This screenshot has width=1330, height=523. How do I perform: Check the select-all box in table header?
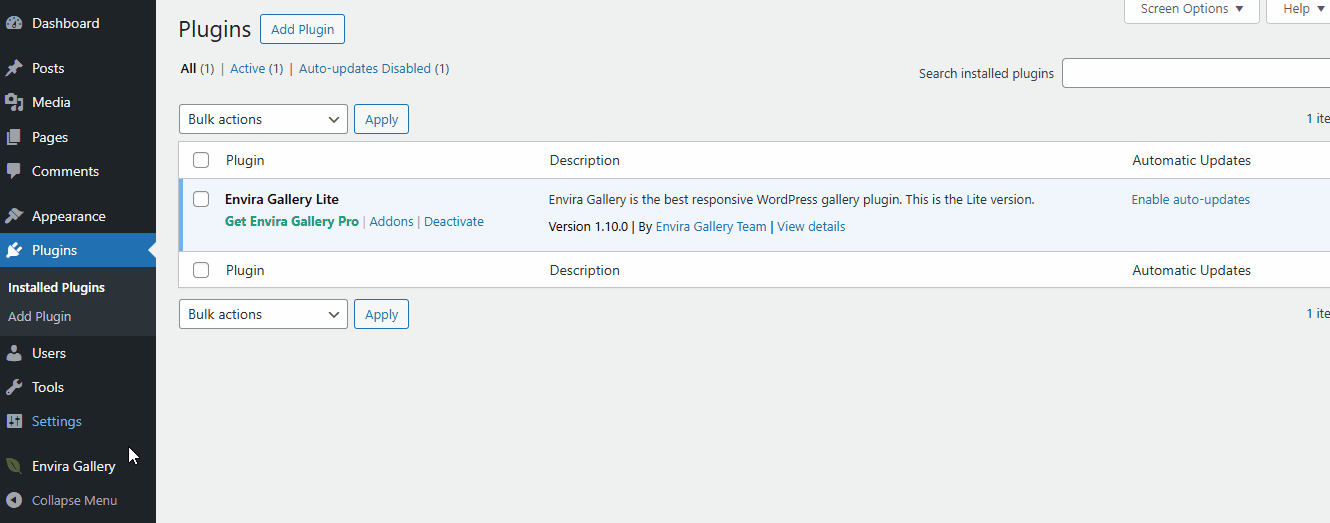[x=201, y=160]
